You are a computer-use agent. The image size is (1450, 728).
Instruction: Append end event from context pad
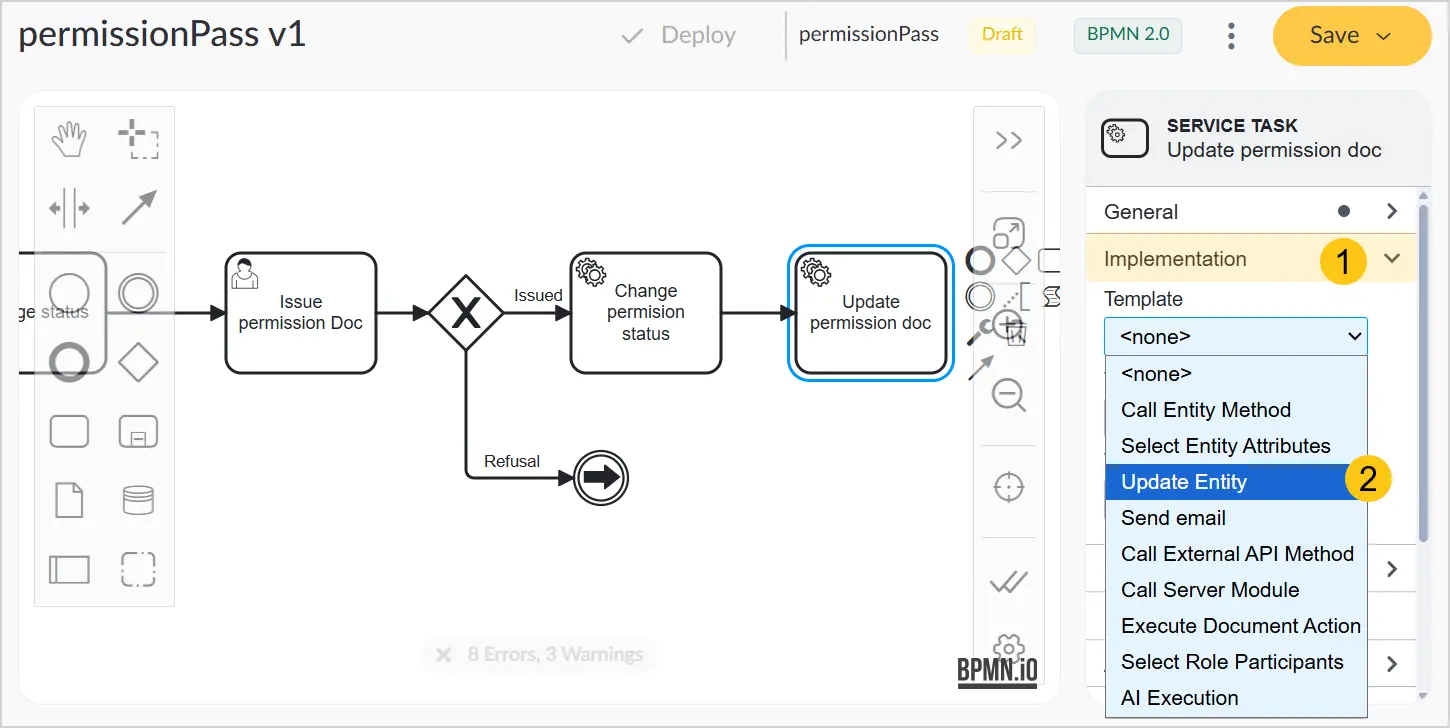pyautogui.click(x=981, y=262)
